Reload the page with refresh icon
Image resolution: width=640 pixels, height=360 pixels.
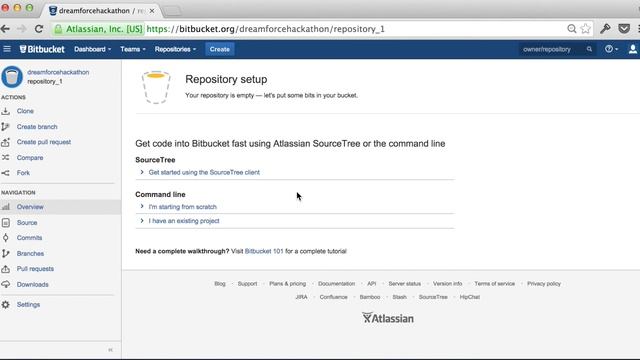pos(39,29)
